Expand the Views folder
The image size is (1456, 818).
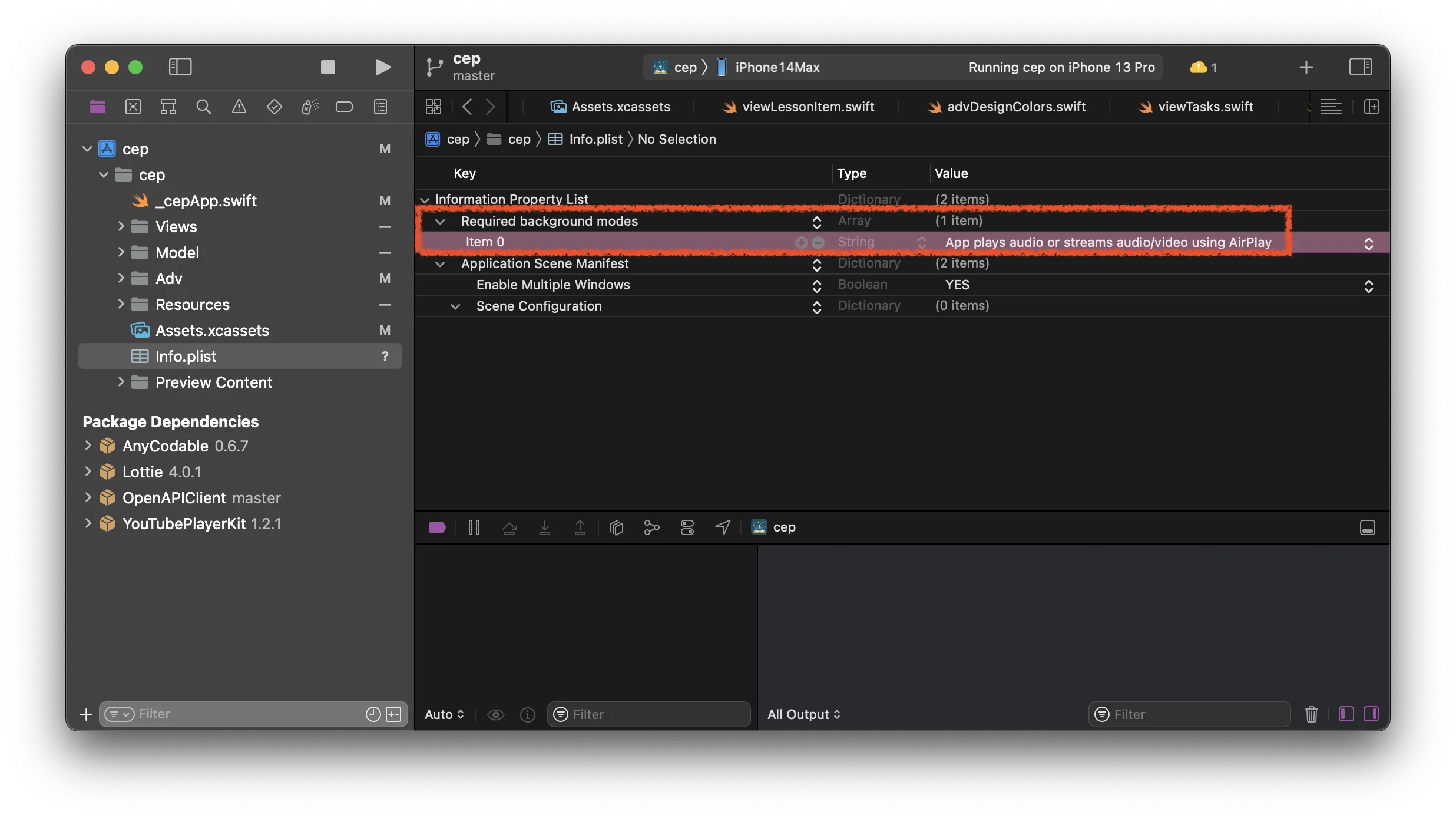click(121, 226)
